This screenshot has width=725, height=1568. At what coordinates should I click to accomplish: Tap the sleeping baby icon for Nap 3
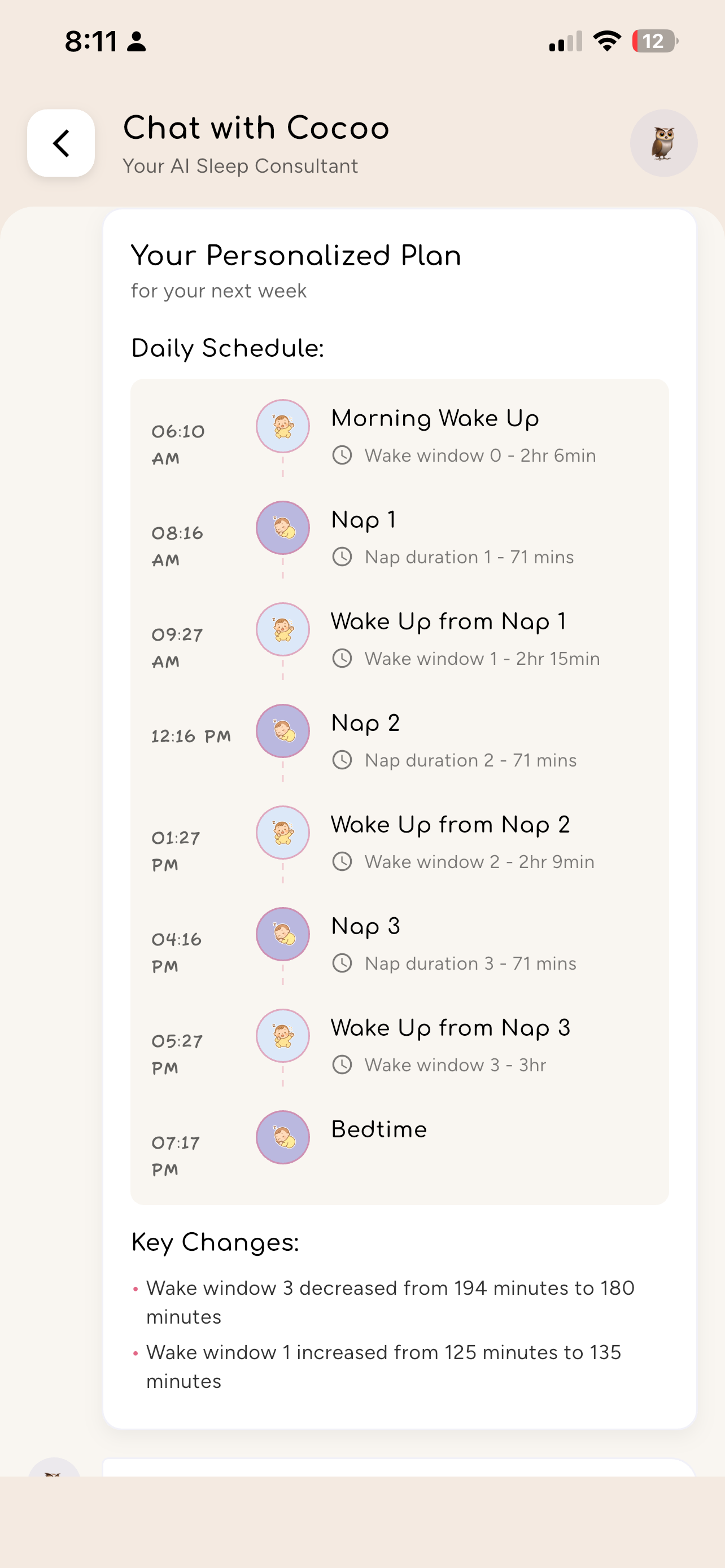282,935
